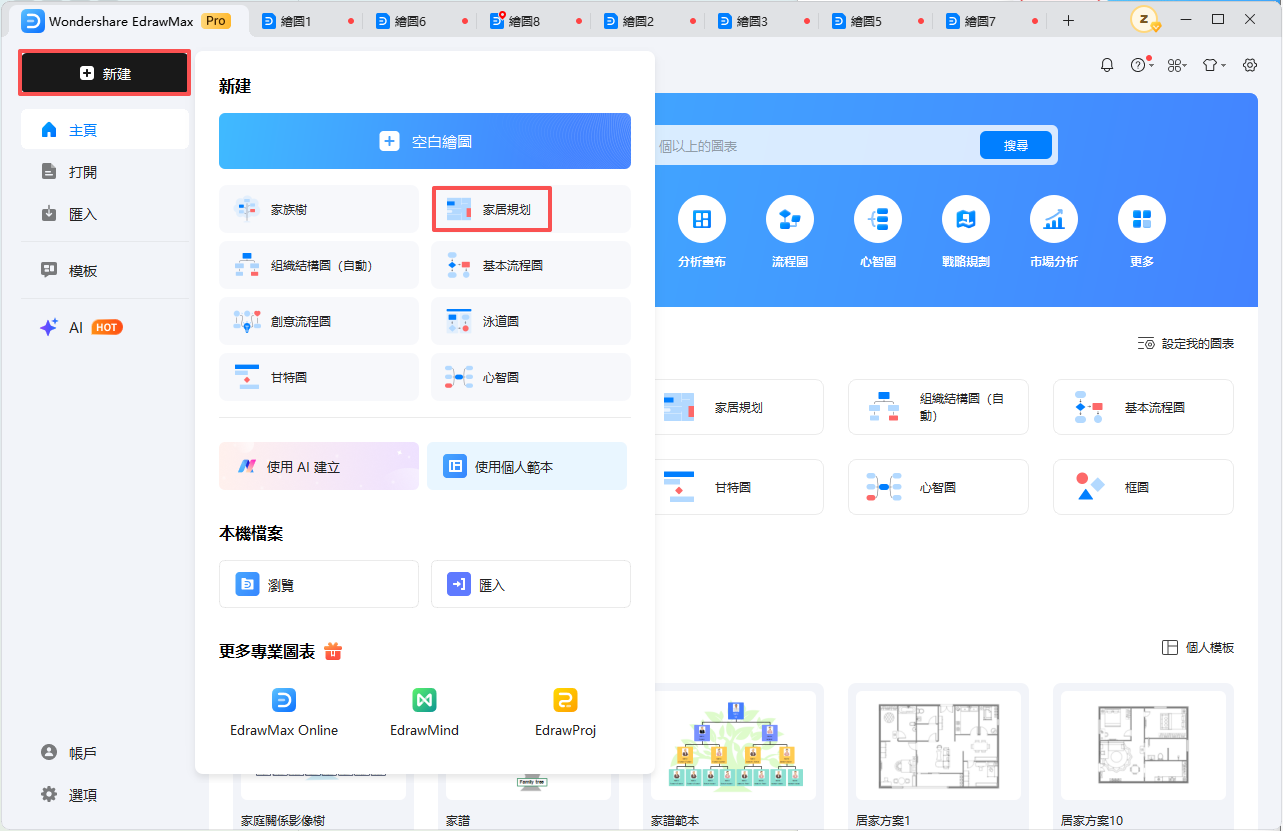
Task: Select the highlighted 家居規劃 option
Action: point(492,209)
